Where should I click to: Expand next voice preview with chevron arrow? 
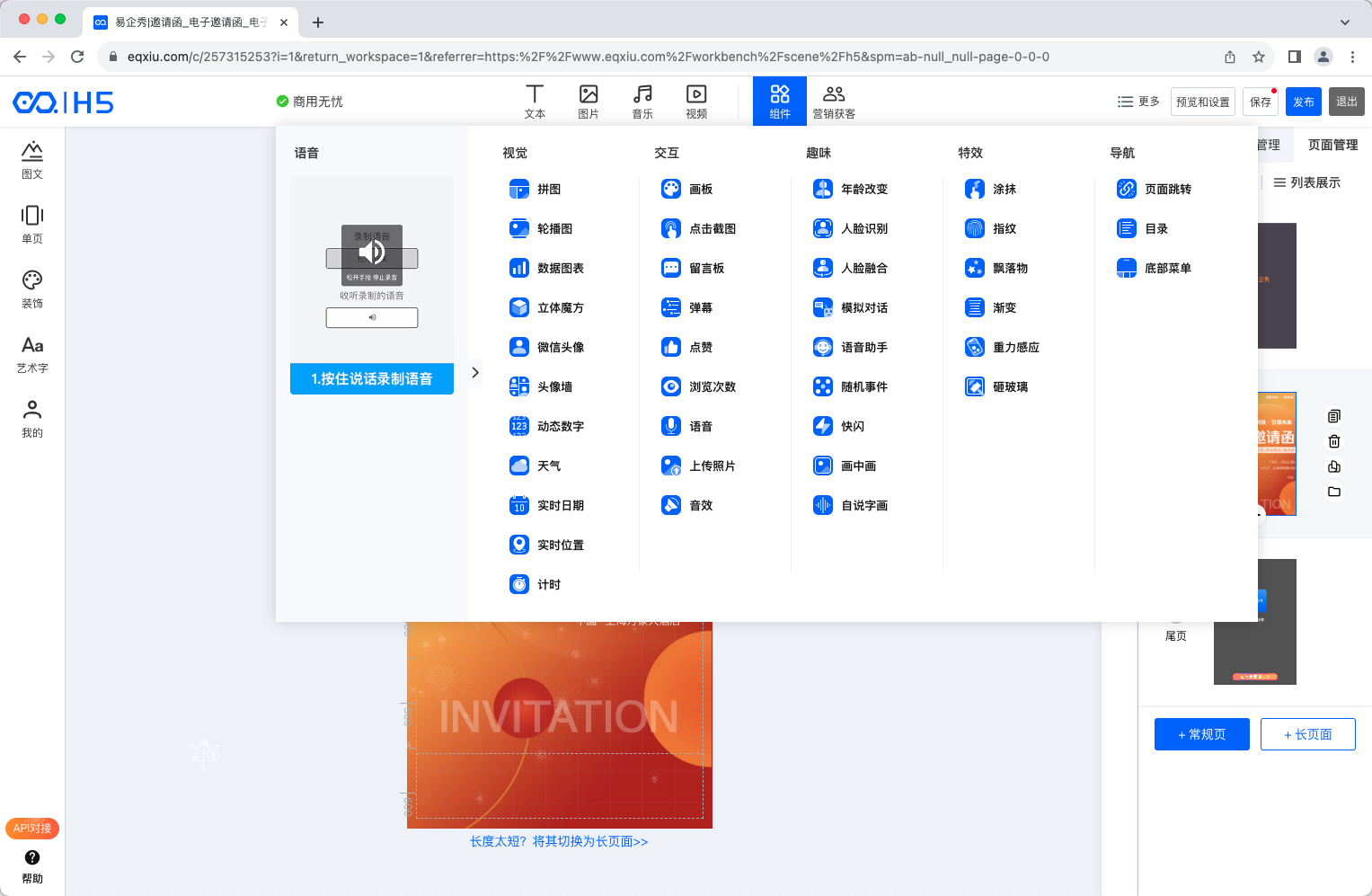coord(475,373)
